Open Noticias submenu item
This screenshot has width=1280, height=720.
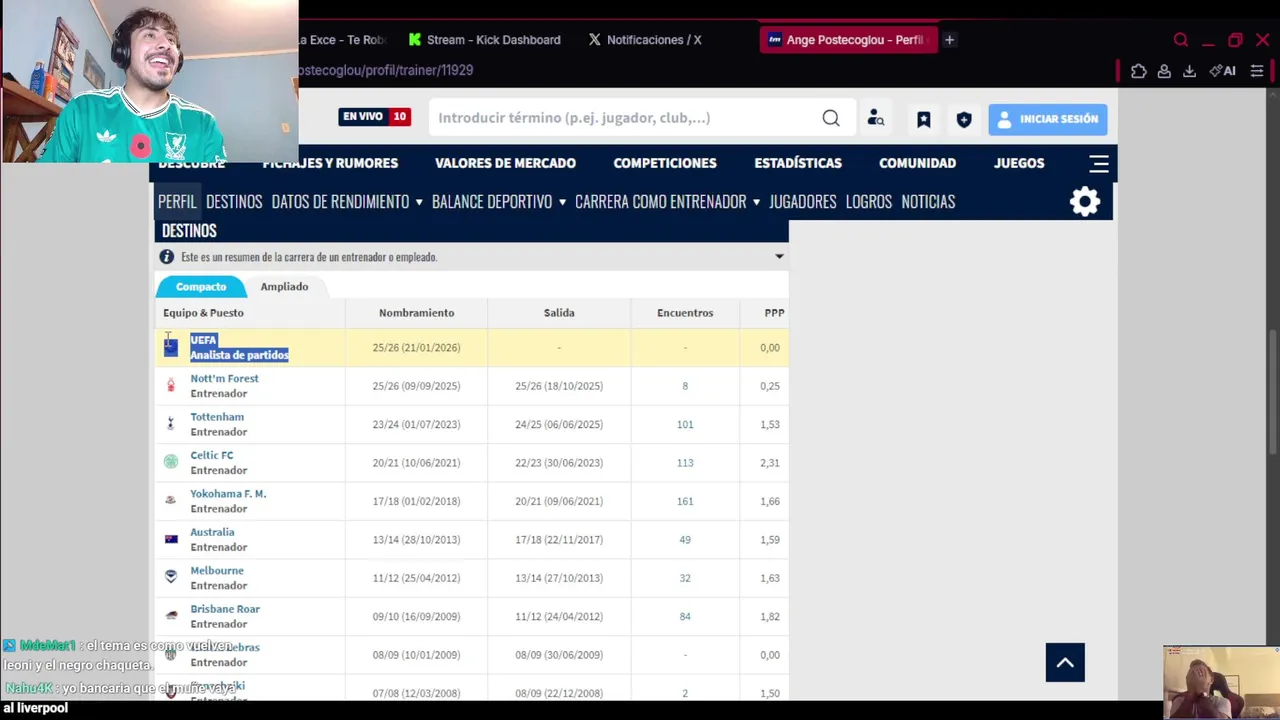tap(928, 201)
